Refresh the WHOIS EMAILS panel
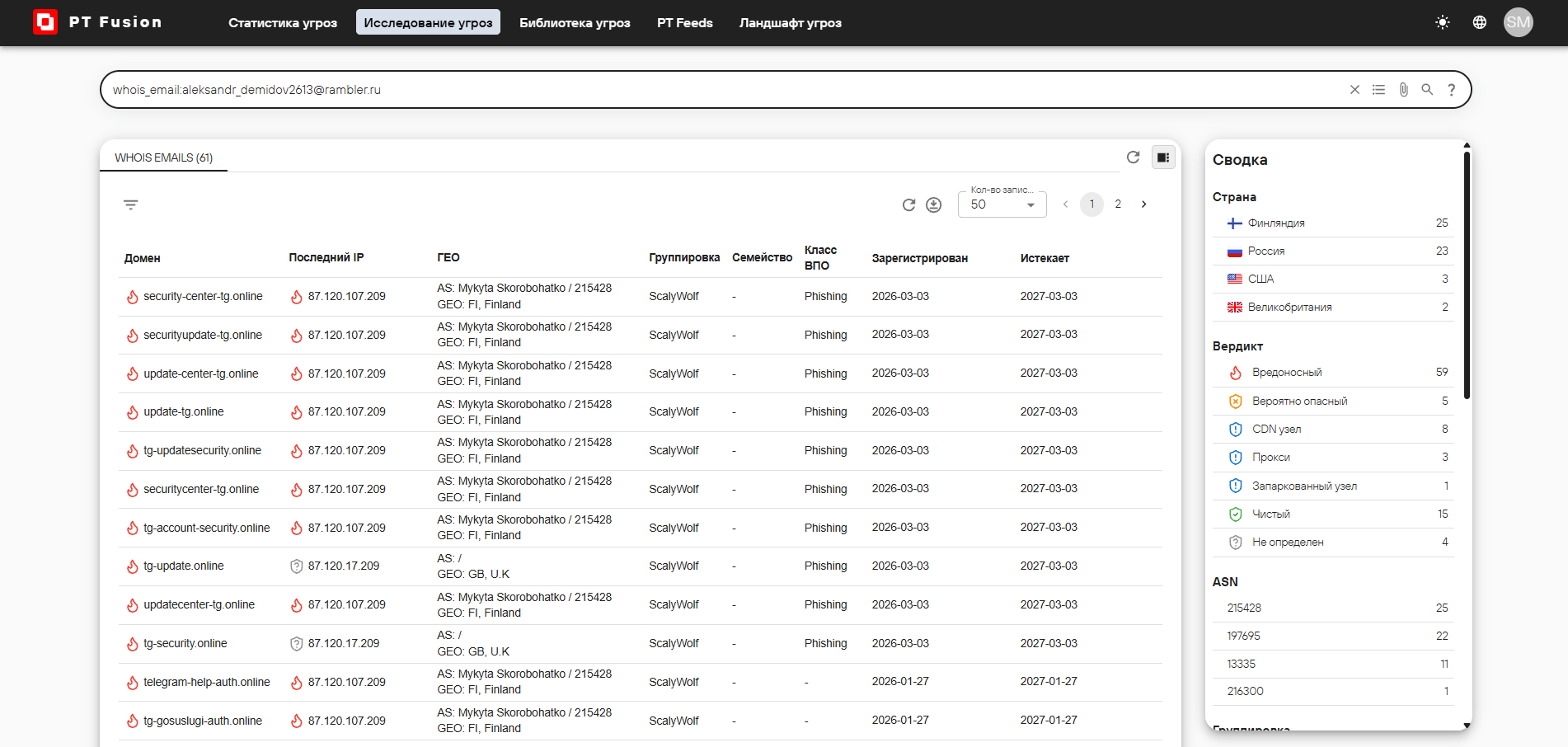The image size is (1568, 747). [x=1133, y=157]
